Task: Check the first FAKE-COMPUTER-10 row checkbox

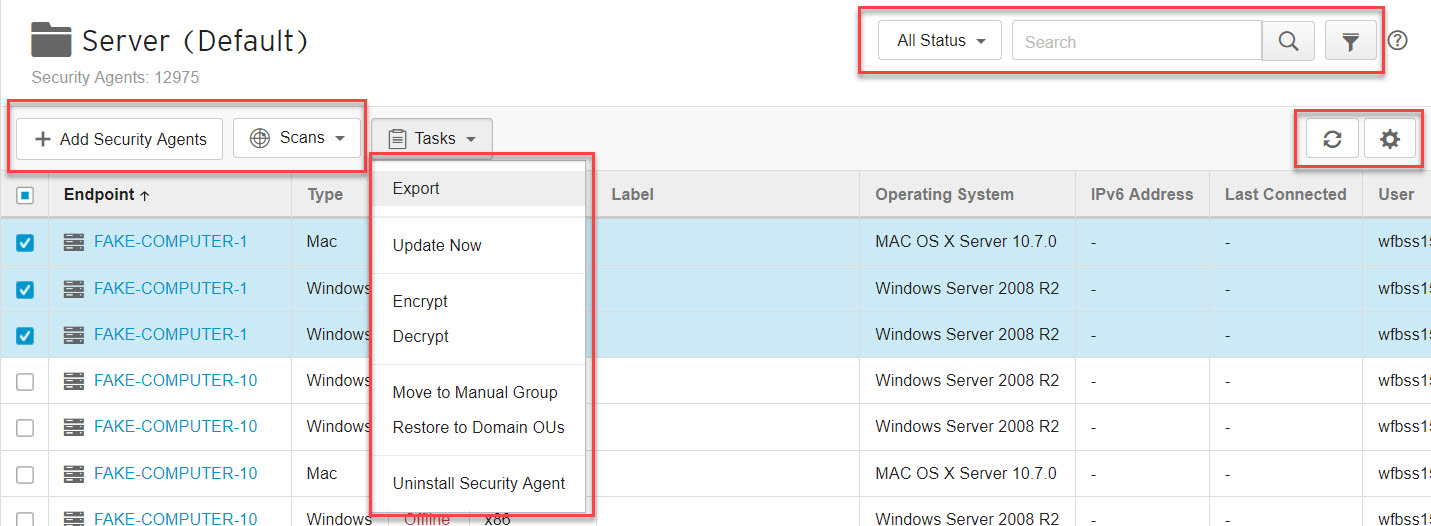Action: (25, 381)
